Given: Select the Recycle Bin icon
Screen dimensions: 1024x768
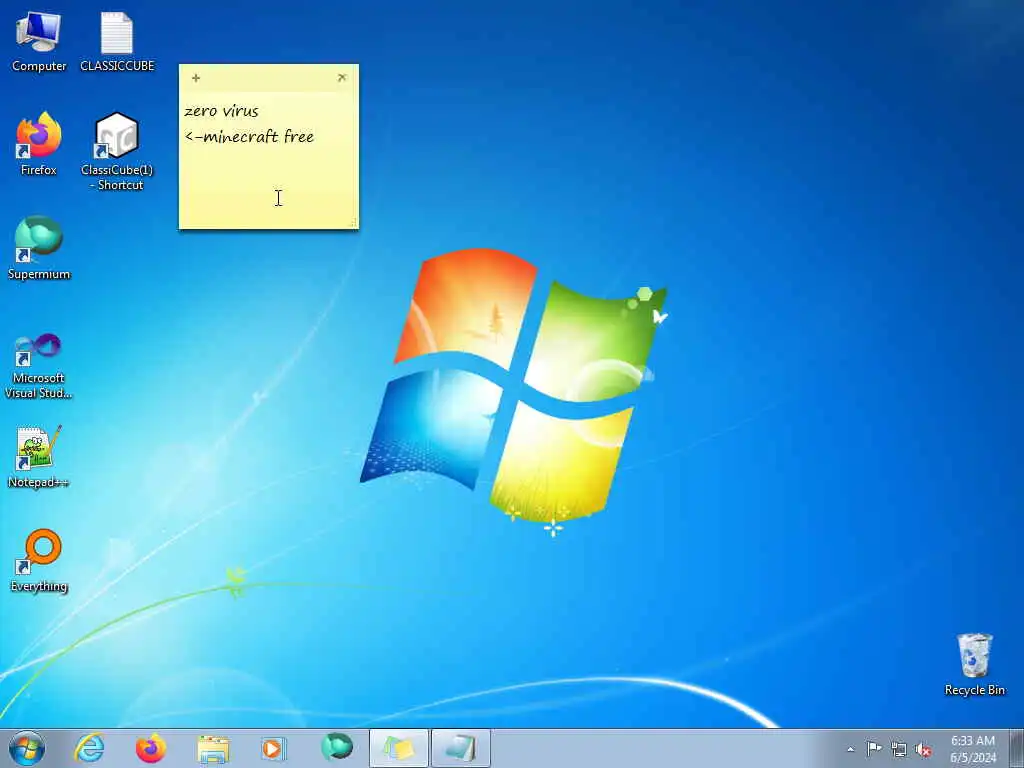Looking at the screenshot, I should [974, 664].
